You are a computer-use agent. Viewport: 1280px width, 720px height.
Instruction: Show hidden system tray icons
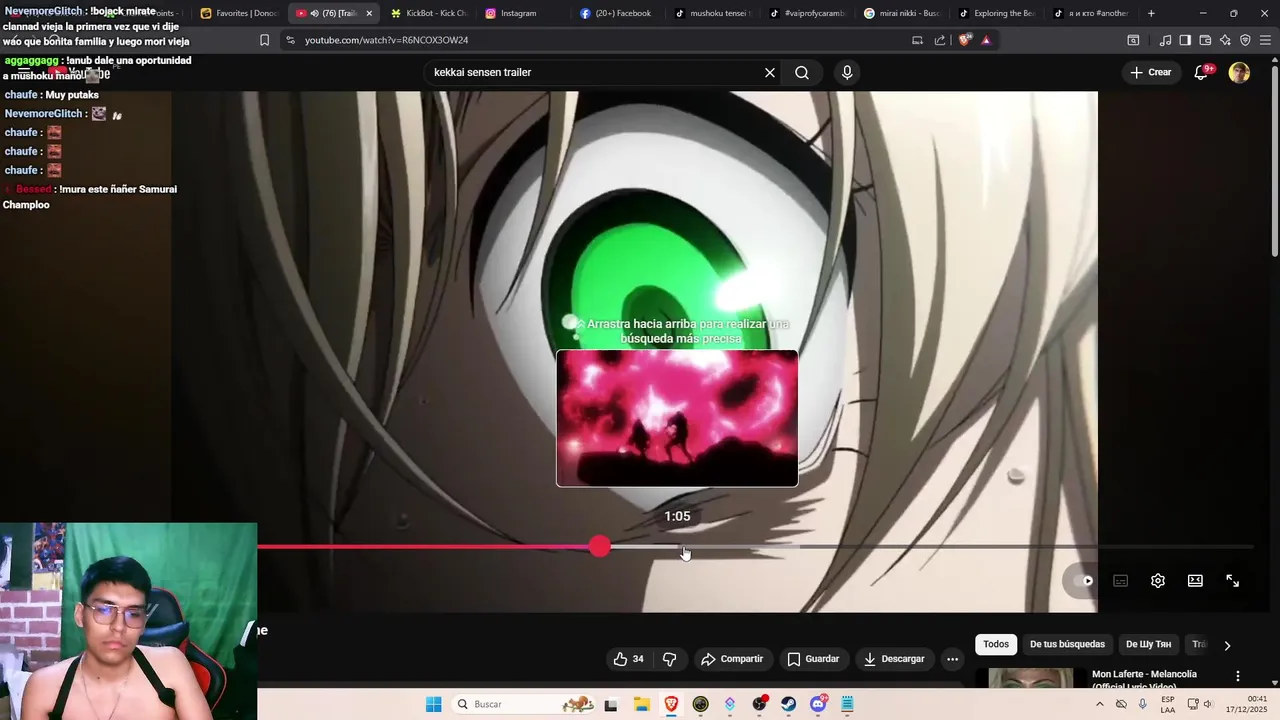1100,704
